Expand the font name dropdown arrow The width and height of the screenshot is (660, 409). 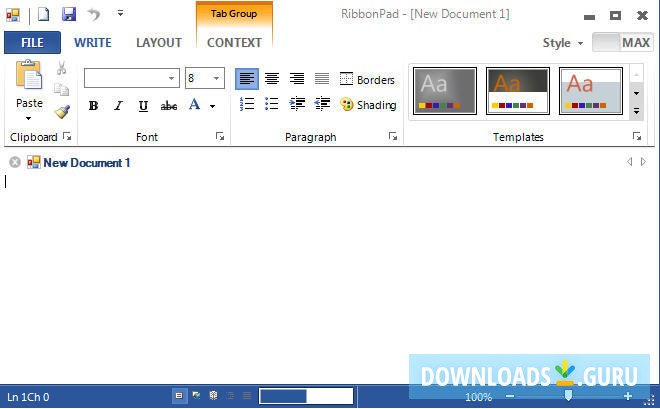(171, 78)
